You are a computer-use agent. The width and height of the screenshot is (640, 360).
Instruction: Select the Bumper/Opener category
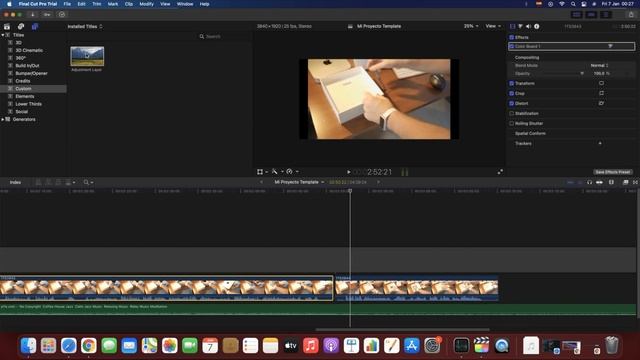(31, 73)
